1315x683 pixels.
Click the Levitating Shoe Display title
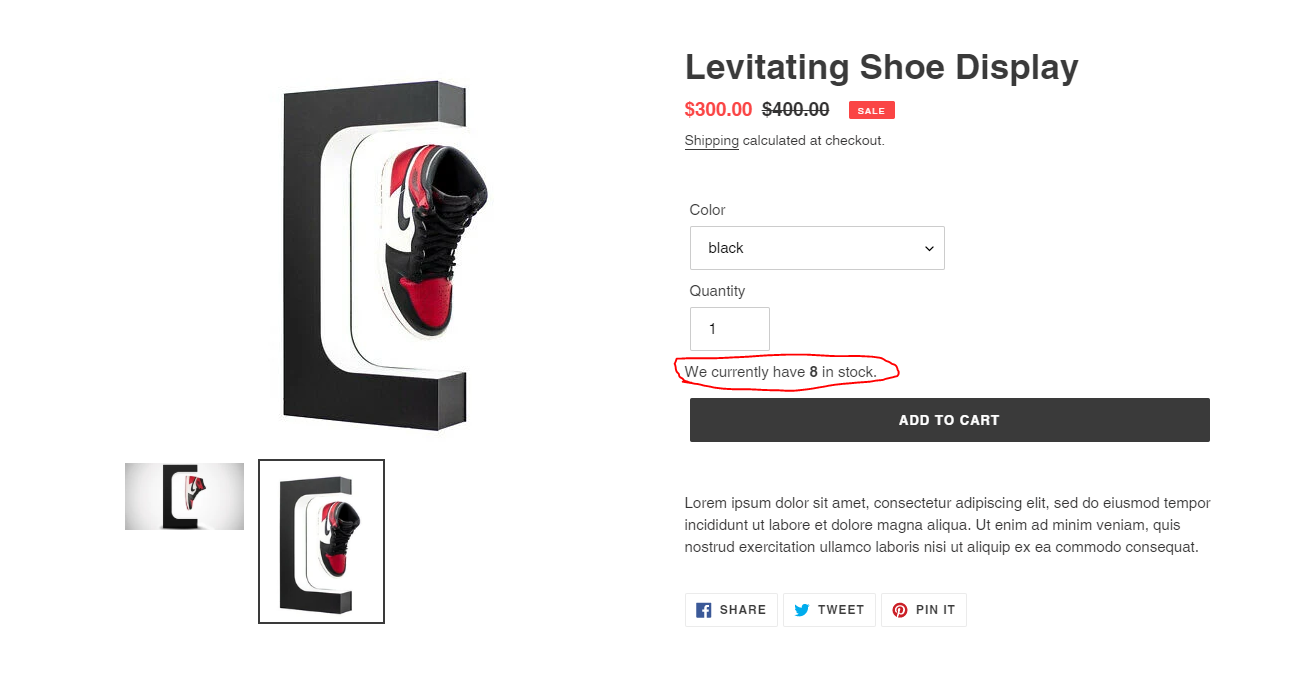(x=881, y=67)
